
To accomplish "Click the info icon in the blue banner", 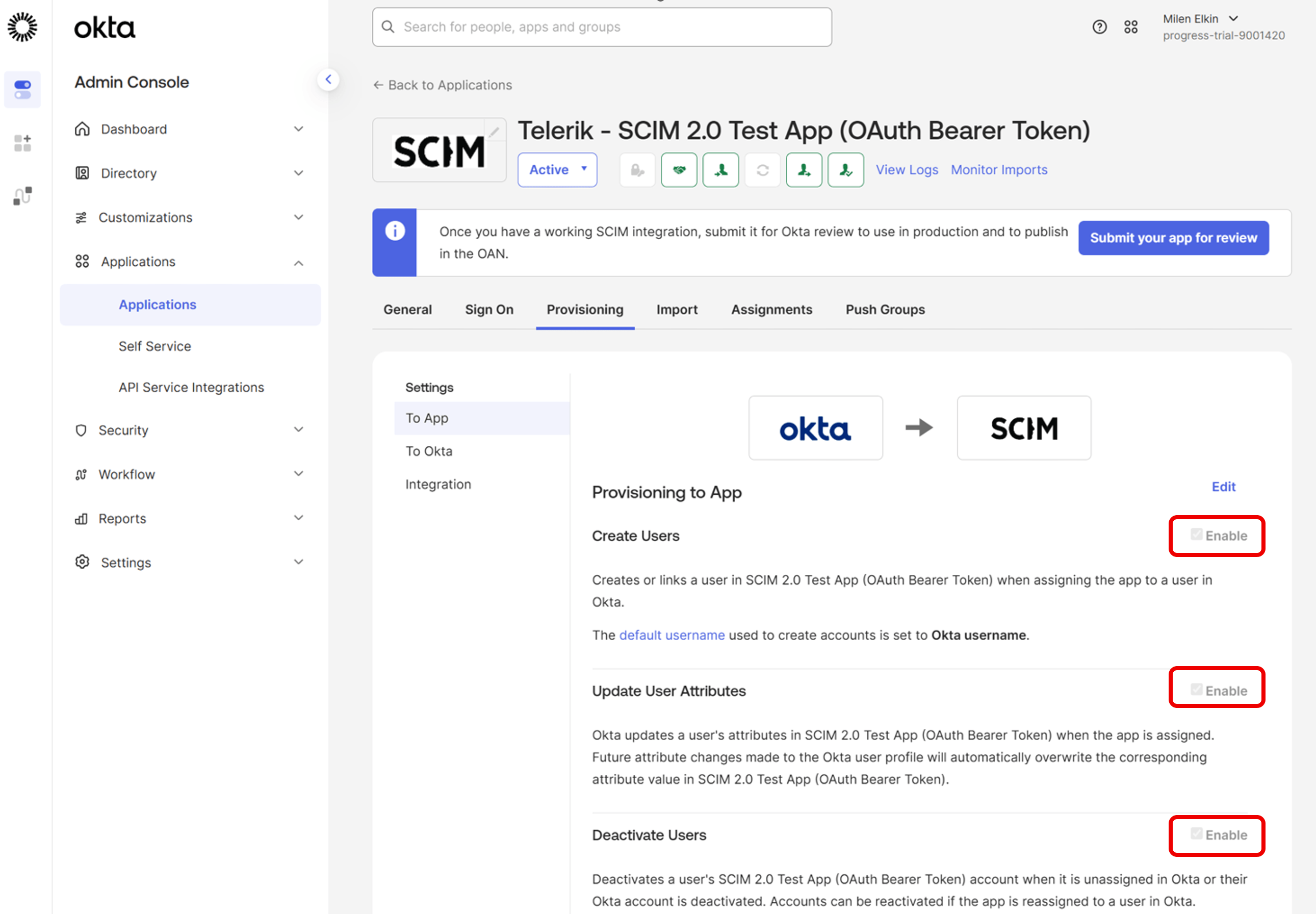I will coord(395,231).
